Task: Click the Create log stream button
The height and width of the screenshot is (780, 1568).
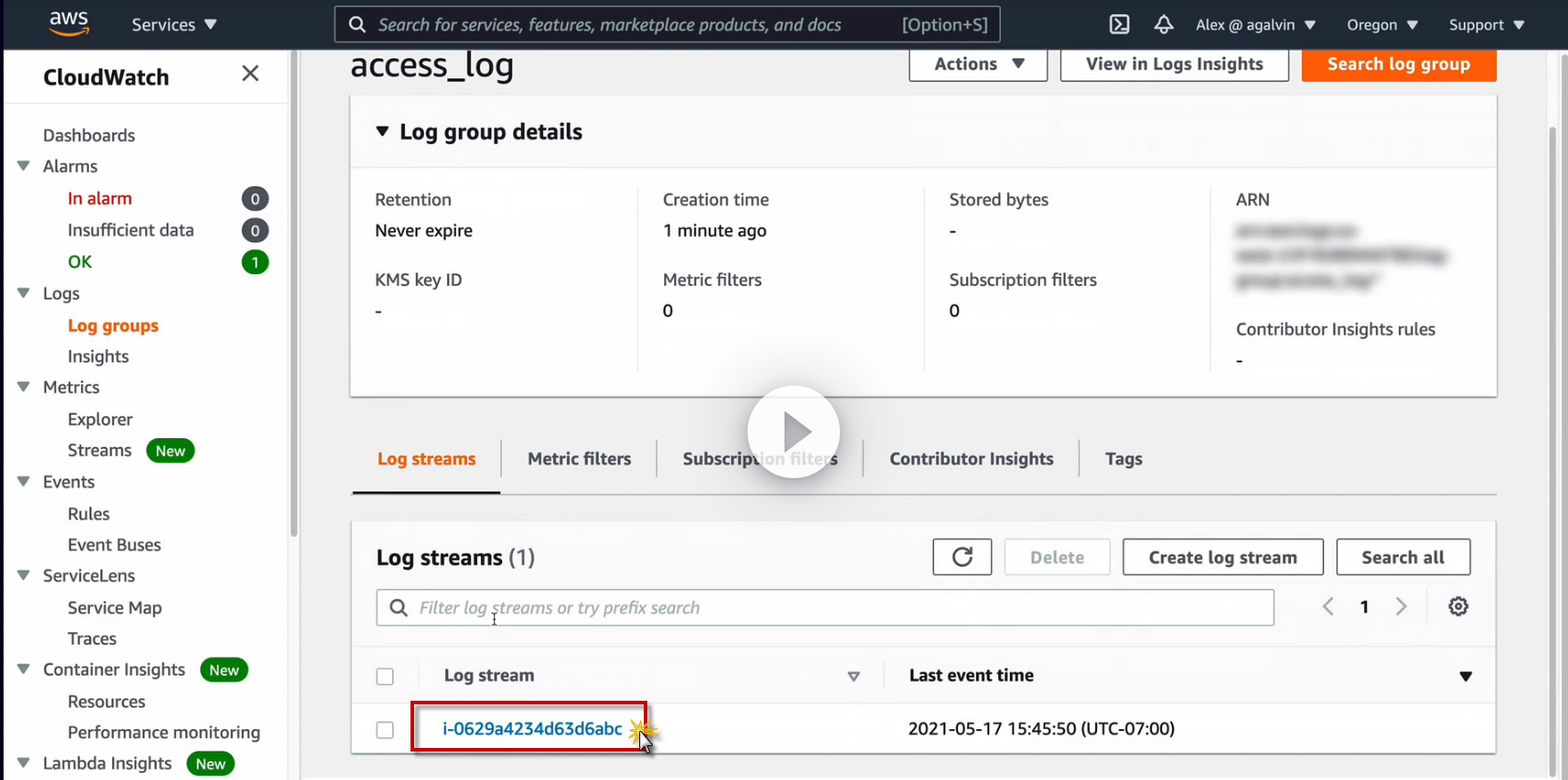Action: [1223, 557]
